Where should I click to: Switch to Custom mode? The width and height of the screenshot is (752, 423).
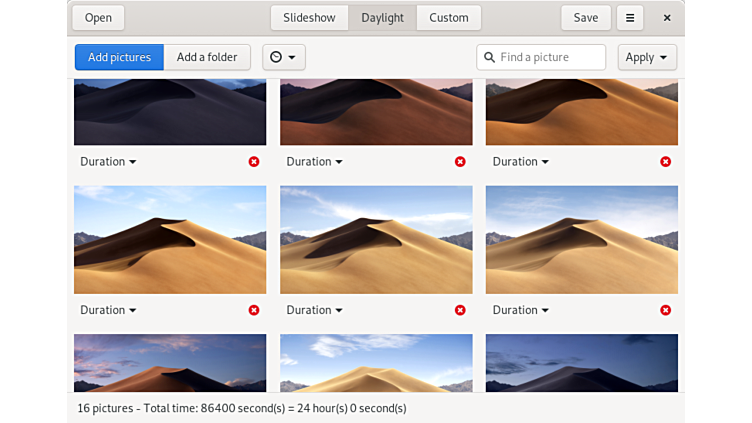(x=449, y=18)
